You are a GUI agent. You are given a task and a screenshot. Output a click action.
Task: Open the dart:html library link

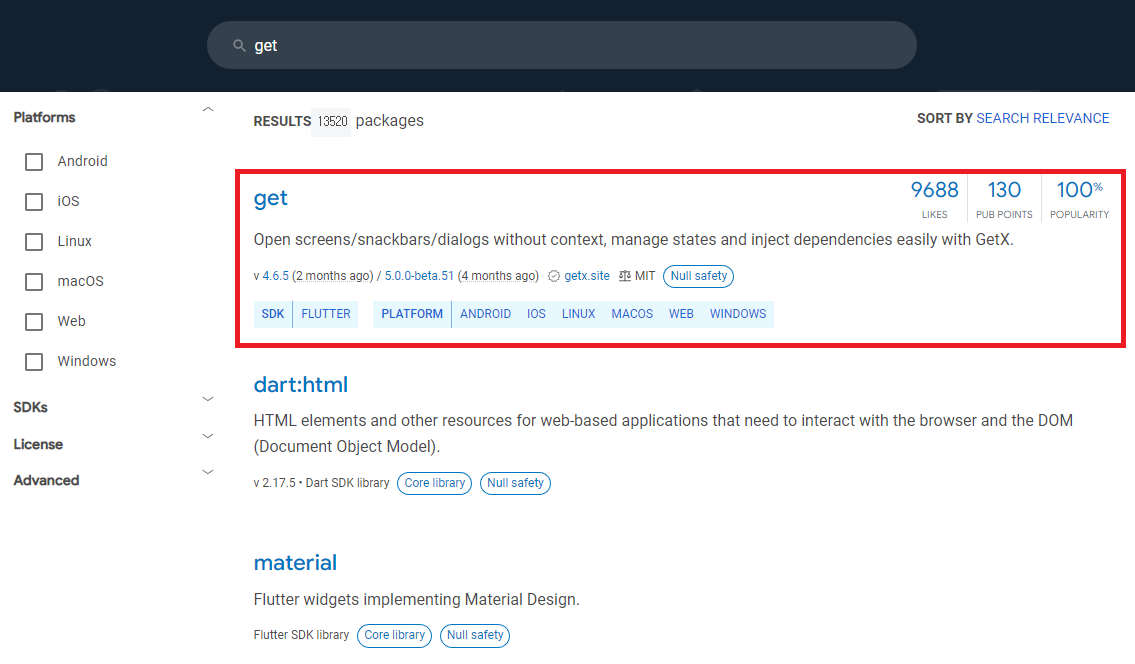point(300,384)
